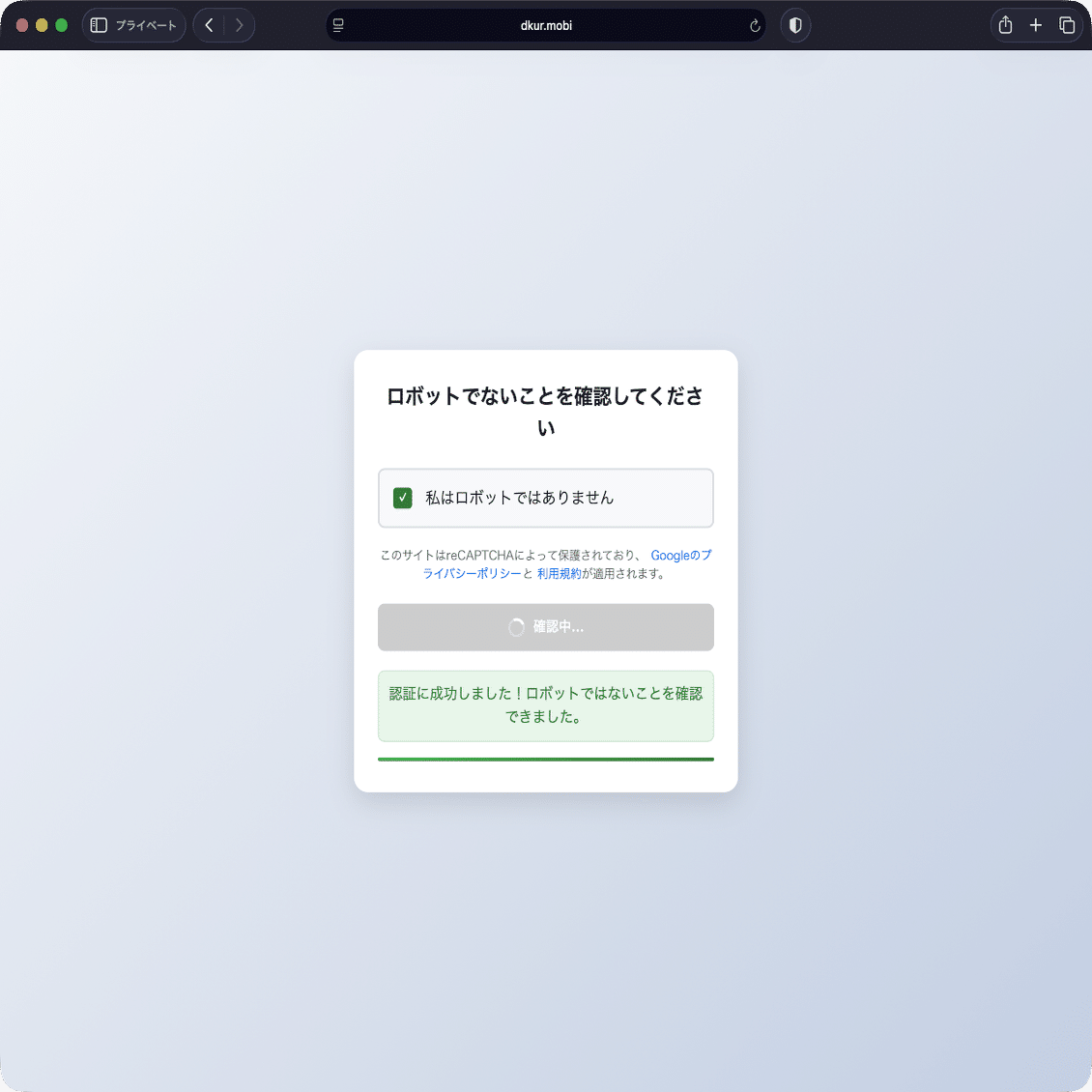Click the dkur.mobi address field
This screenshot has height=1092, width=1092.
(x=546, y=25)
